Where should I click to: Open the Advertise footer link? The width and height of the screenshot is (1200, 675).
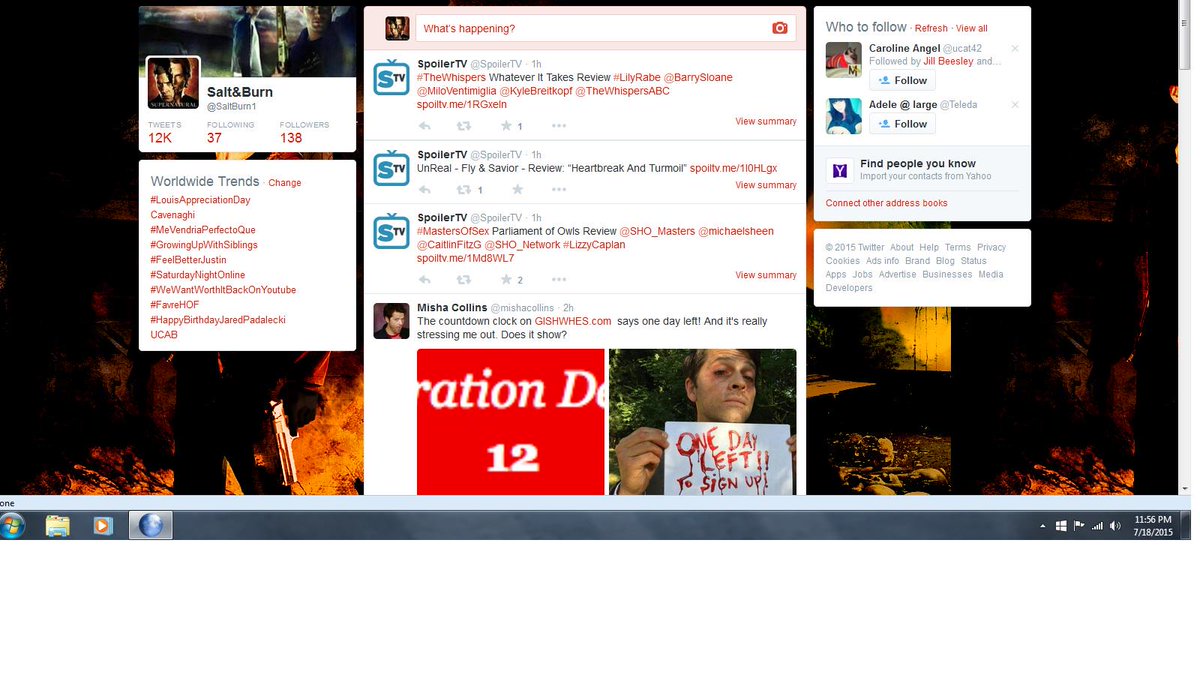tap(897, 274)
